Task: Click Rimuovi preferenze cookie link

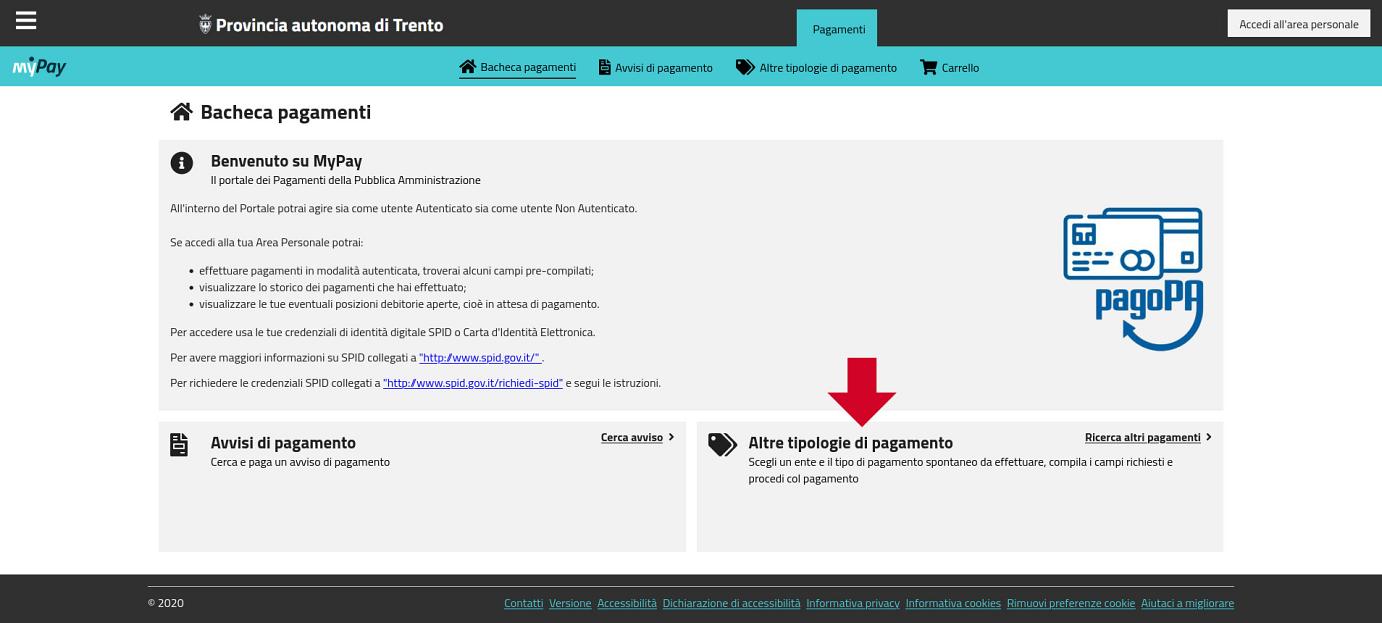Action: pyautogui.click(x=1071, y=603)
